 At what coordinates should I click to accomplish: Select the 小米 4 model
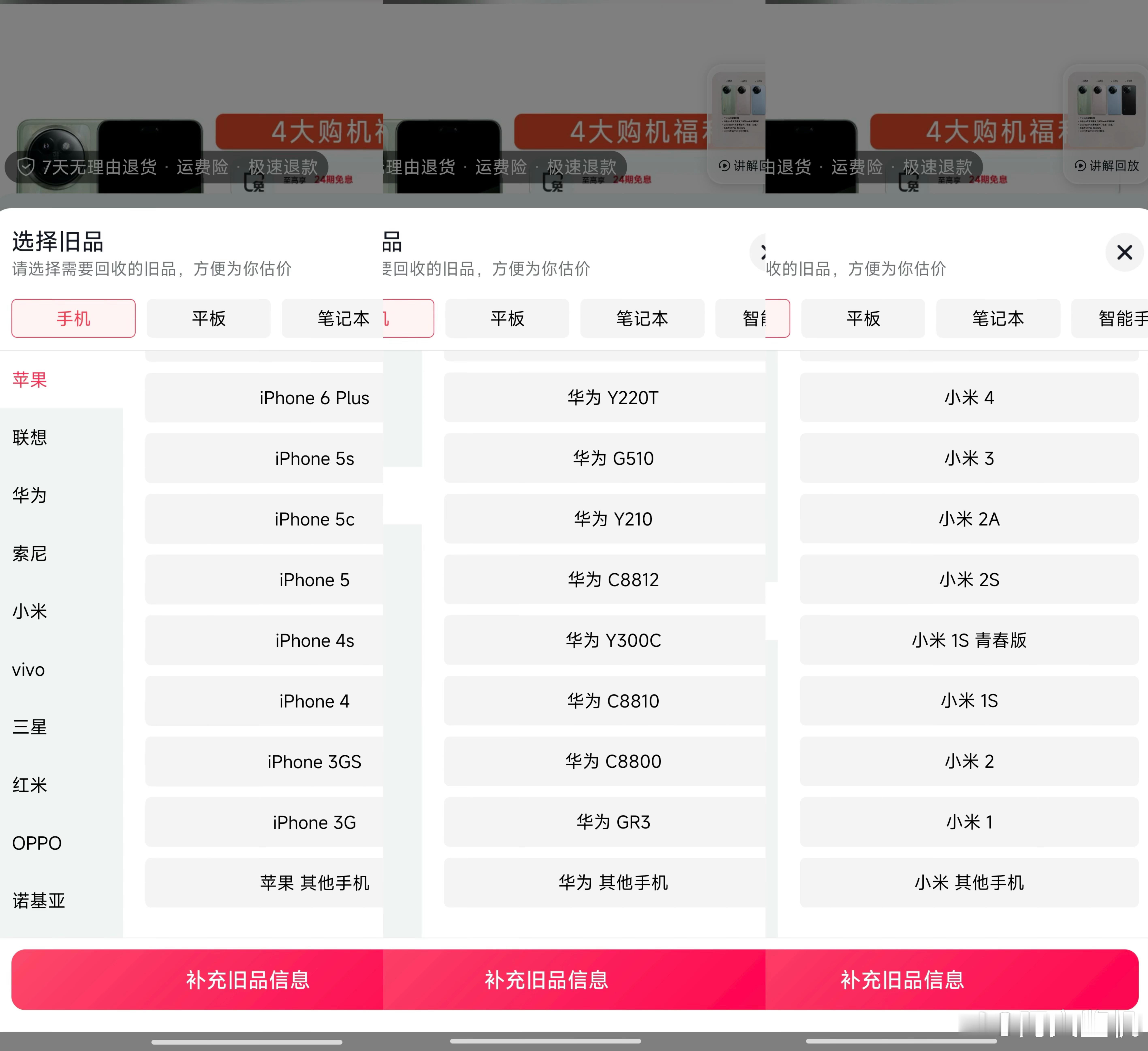click(x=969, y=397)
